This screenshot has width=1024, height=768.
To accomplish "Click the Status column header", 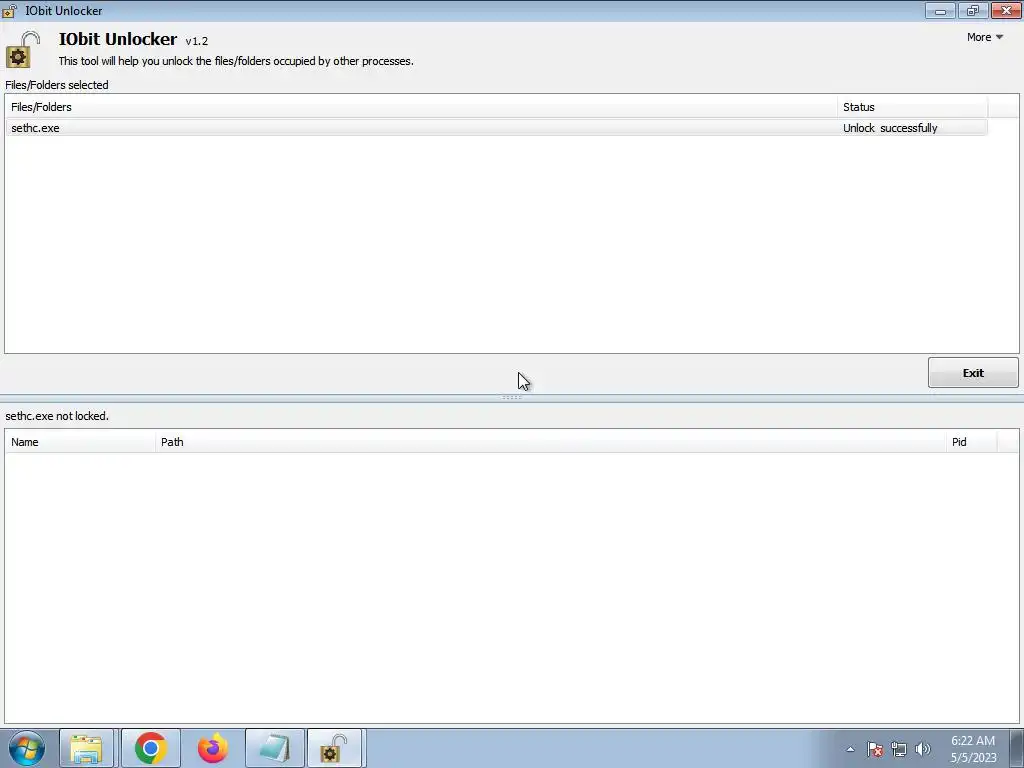I will (x=912, y=107).
